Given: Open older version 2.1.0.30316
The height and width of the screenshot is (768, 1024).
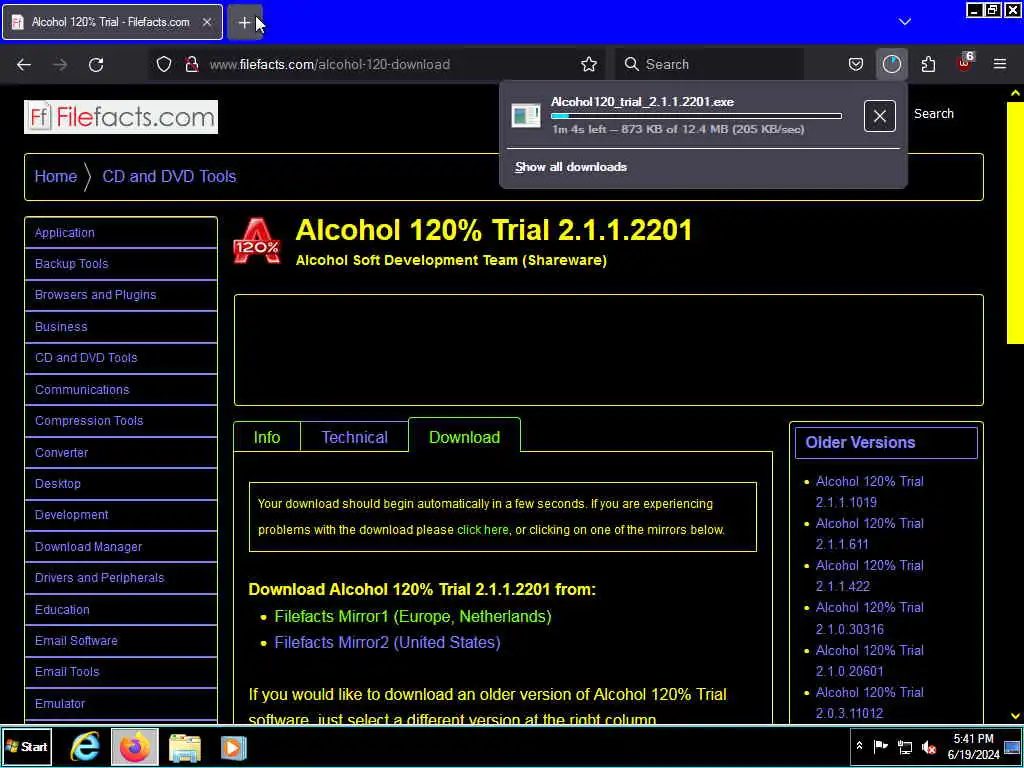Looking at the screenshot, I should pyautogui.click(x=869, y=618).
